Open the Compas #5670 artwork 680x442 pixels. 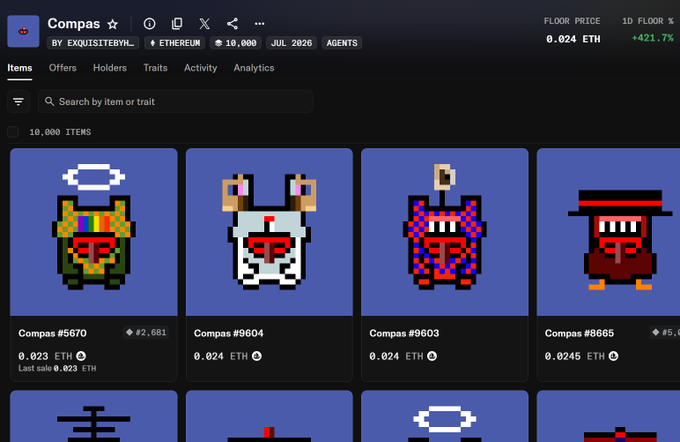pyautogui.click(x=94, y=232)
